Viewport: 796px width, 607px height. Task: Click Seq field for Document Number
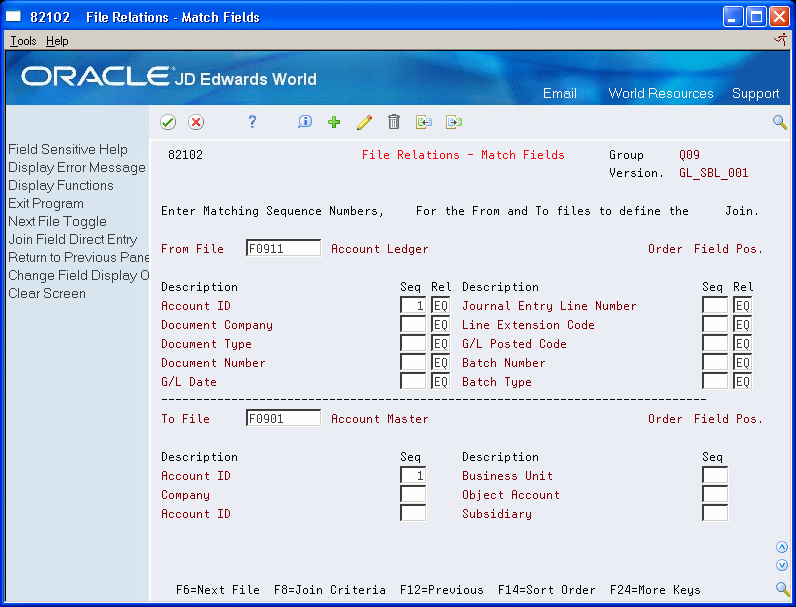pos(413,362)
